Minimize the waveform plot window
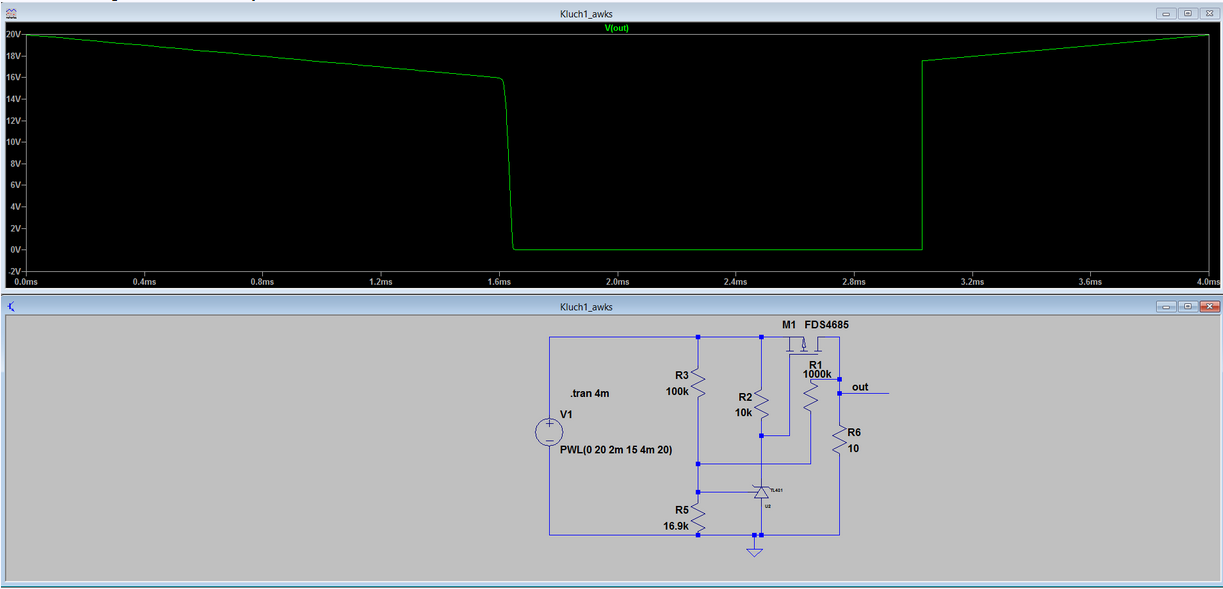This screenshot has height=589, width=1223. pos(1167,14)
